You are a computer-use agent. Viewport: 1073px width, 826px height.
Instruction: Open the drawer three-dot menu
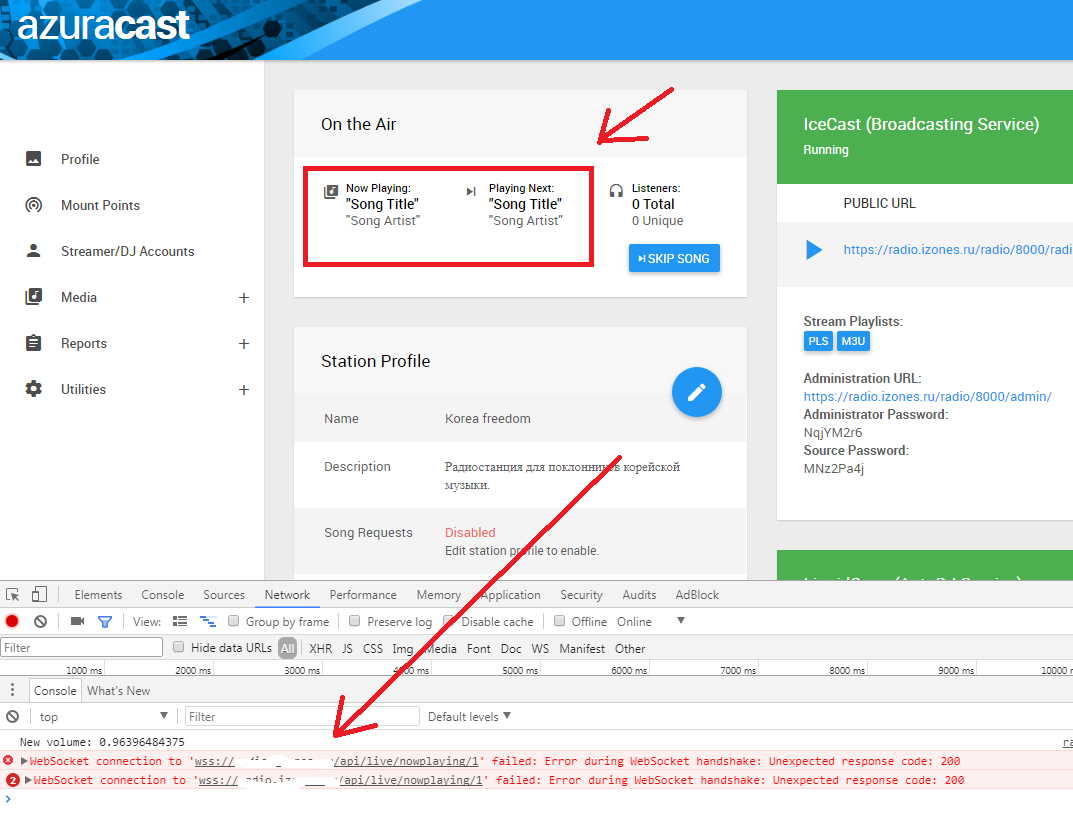(x=12, y=690)
